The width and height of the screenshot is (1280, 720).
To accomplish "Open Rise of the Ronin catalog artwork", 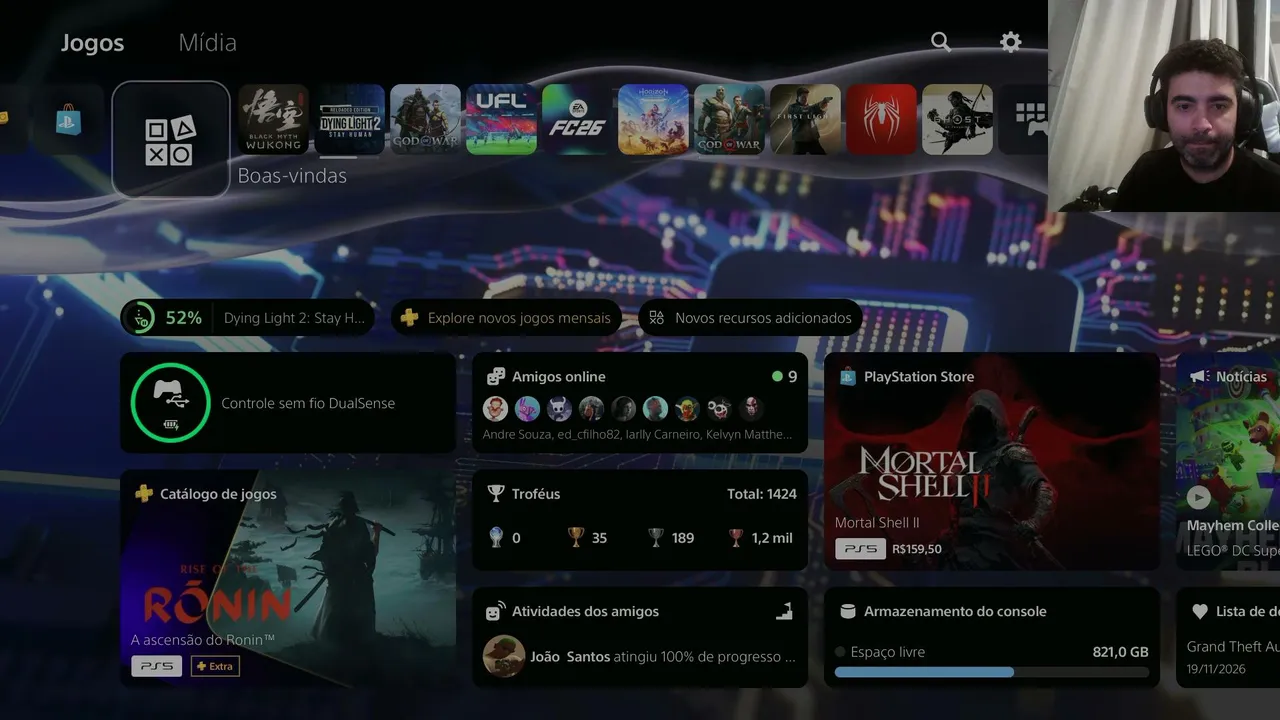I will (x=288, y=578).
